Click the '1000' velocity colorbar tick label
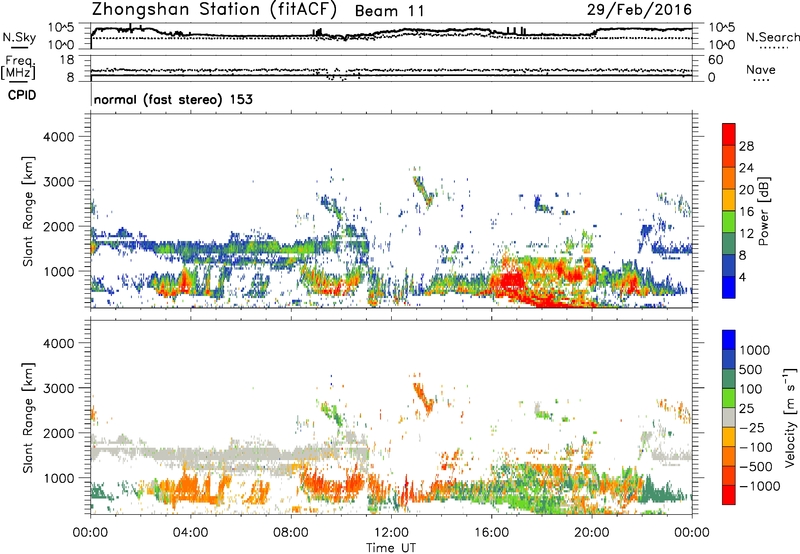Viewport: 800px width, 554px height. (x=755, y=350)
